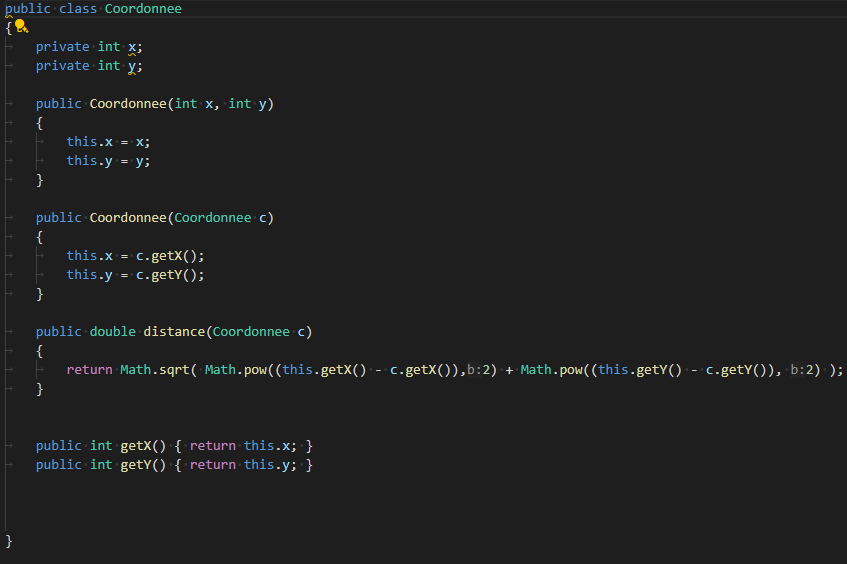This screenshot has height=564, width=847.
Task: Click the final closing brace of the class
Action: [9, 540]
